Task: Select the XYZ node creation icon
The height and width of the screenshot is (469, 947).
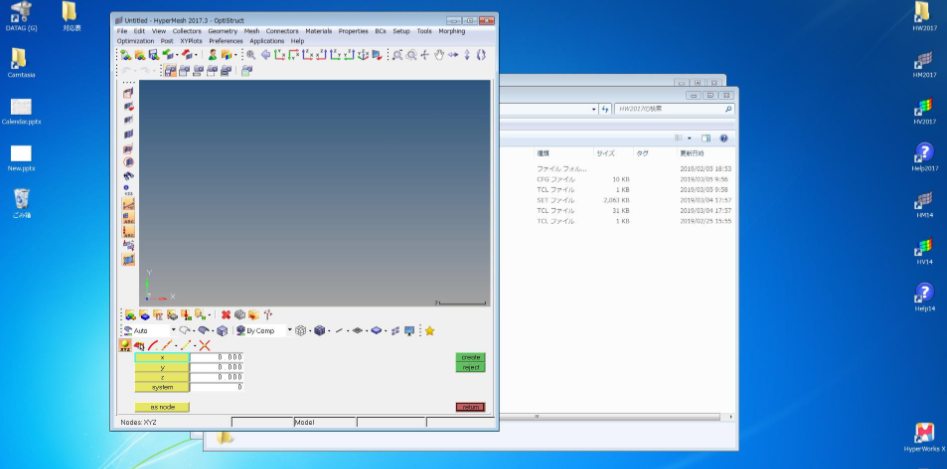Action: pyautogui.click(x=125, y=346)
